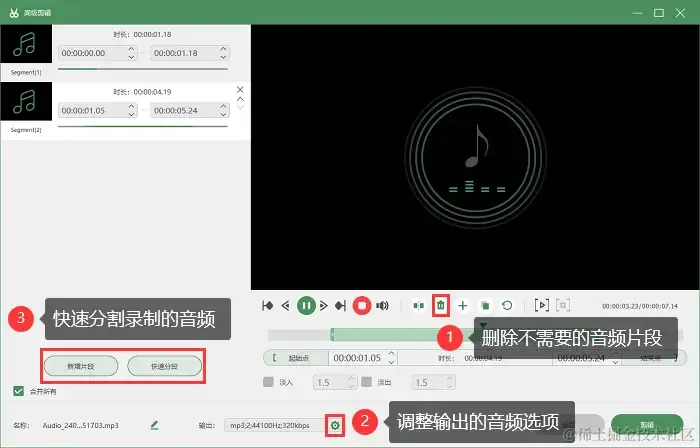Click the Segment[1] progress bar

click(x=143, y=69)
